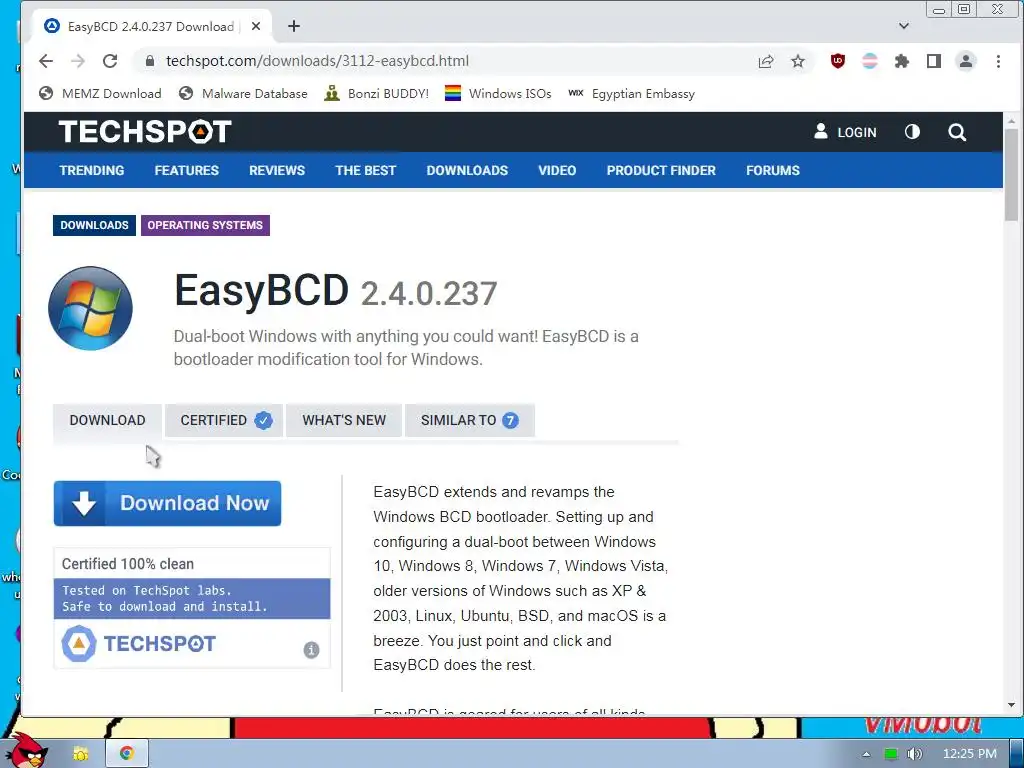The height and width of the screenshot is (768, 1024).
Task: Click the Chrome taskbar button
Action: pos(126,754)
